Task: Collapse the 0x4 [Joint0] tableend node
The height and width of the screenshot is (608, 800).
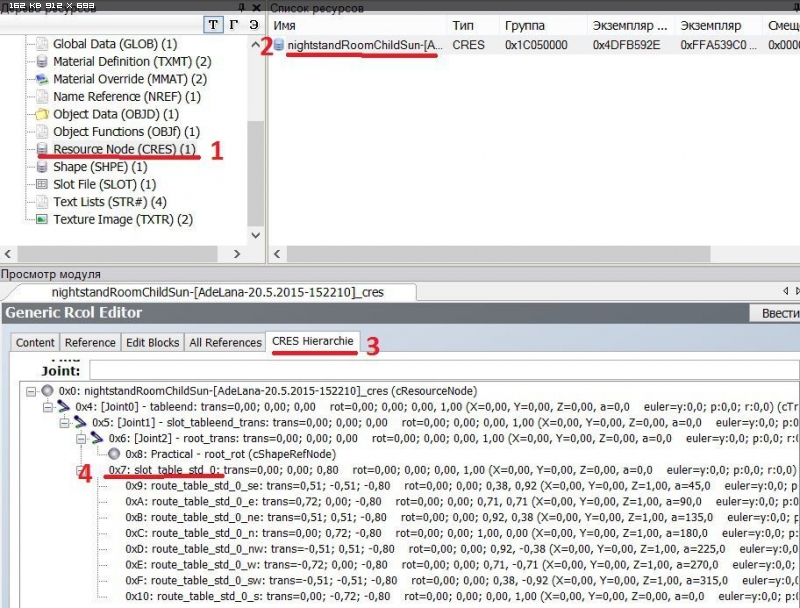Action: tap(47, 407)
